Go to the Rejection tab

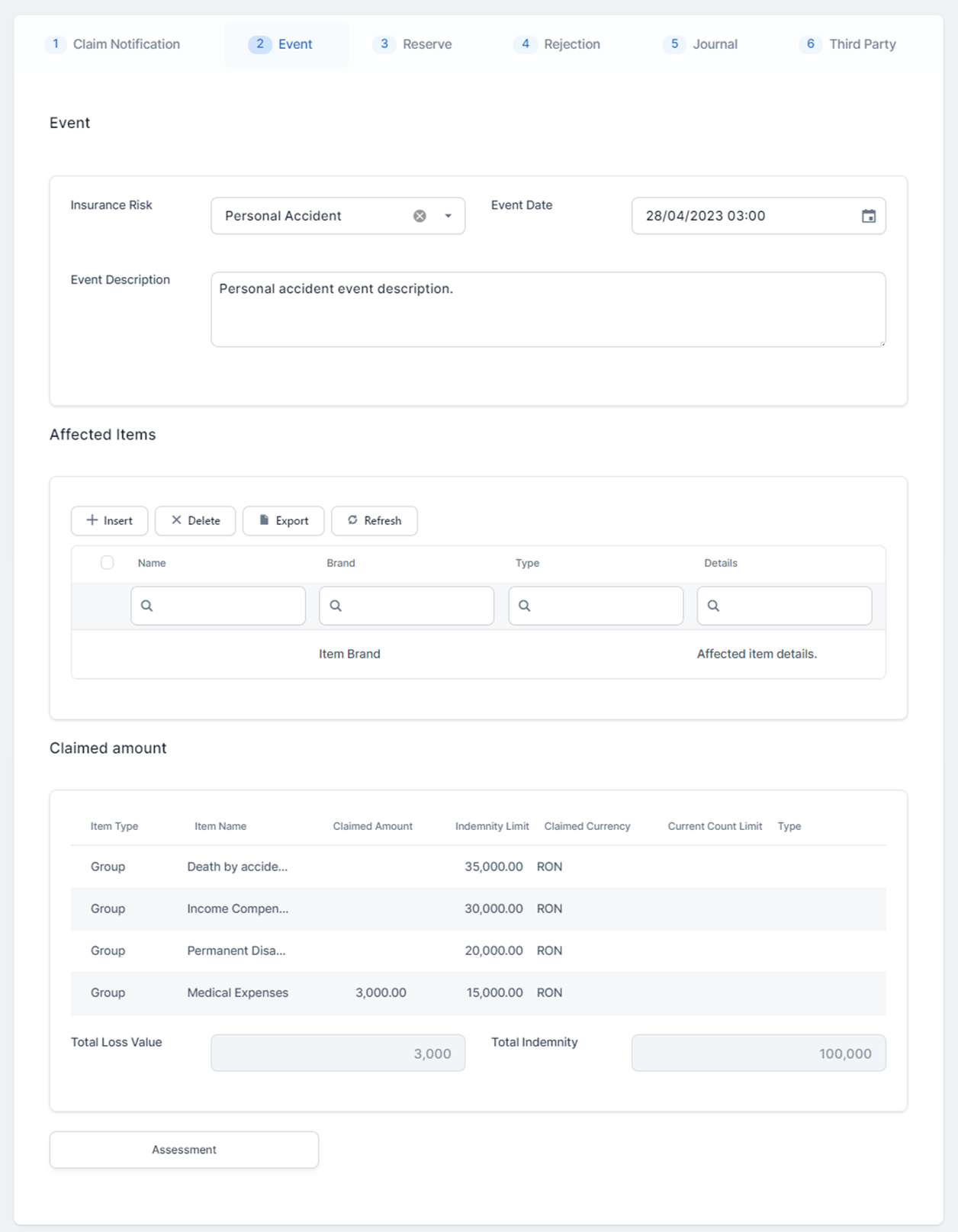557,44
